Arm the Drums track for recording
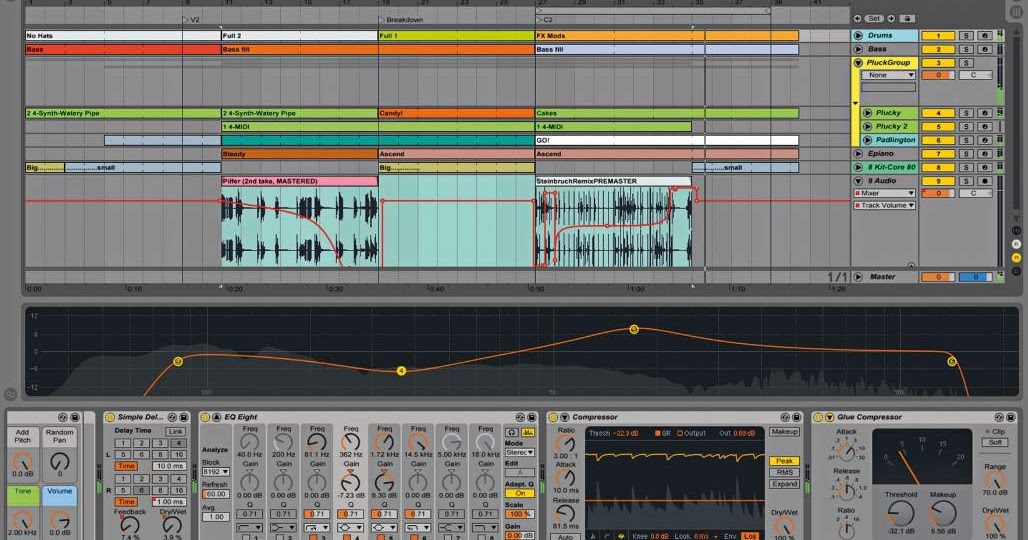This screenshot has height=540, width=1028. pos(984,35)
